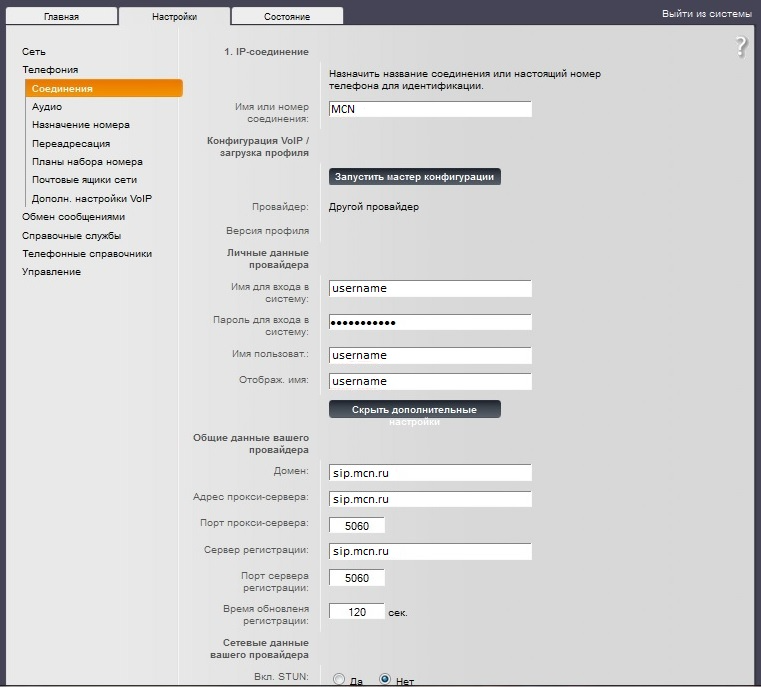Image resolution: width=761 pixels, height=687 pixels.
Task: Click Скрыть дополнительные настройки button
Action: tap(414, 409)
